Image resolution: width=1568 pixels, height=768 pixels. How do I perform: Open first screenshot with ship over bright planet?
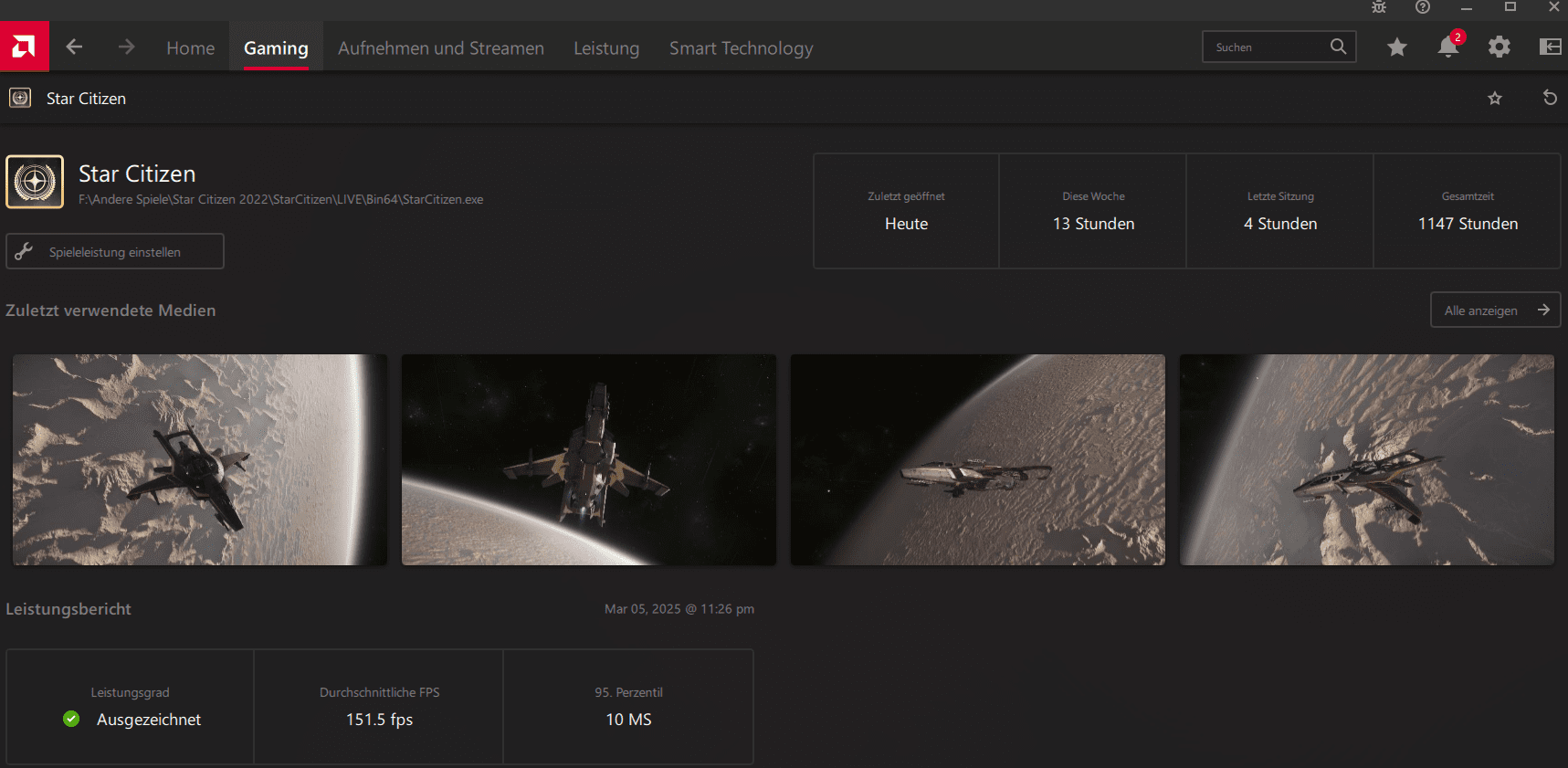(x=200, y=459)
